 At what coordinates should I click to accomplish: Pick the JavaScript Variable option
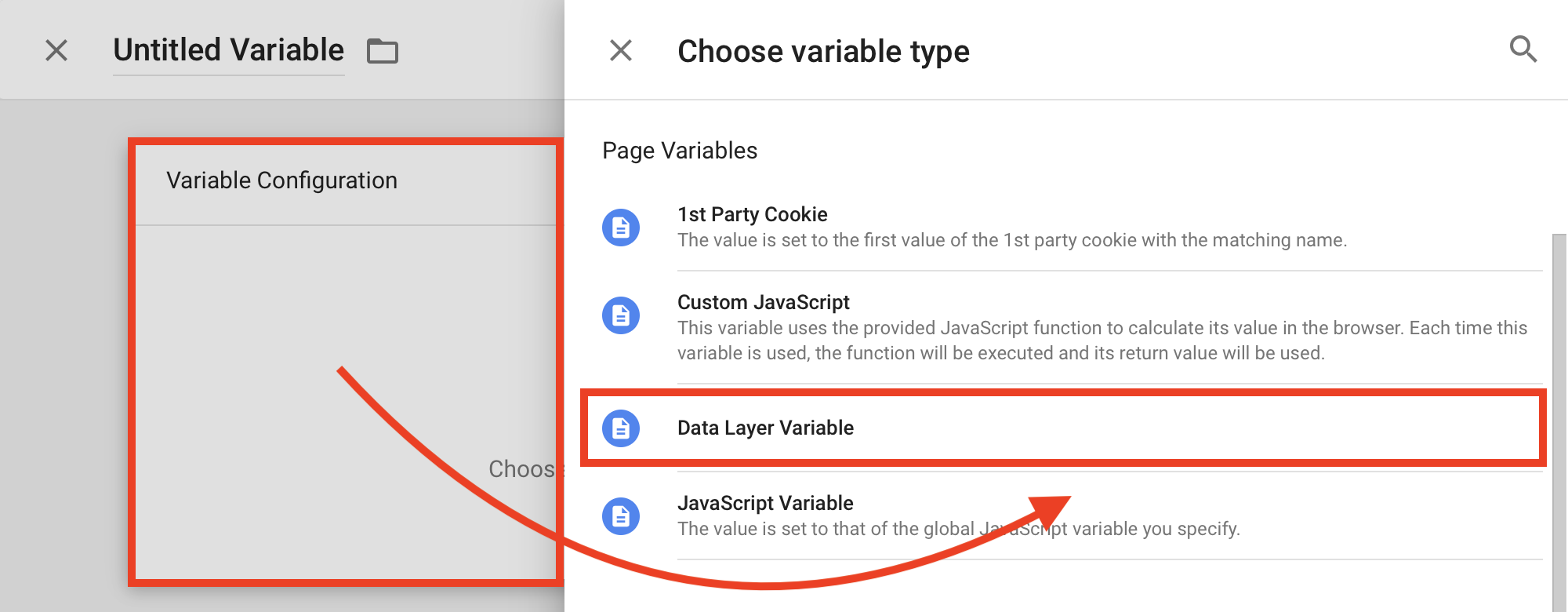point(1072,516)
